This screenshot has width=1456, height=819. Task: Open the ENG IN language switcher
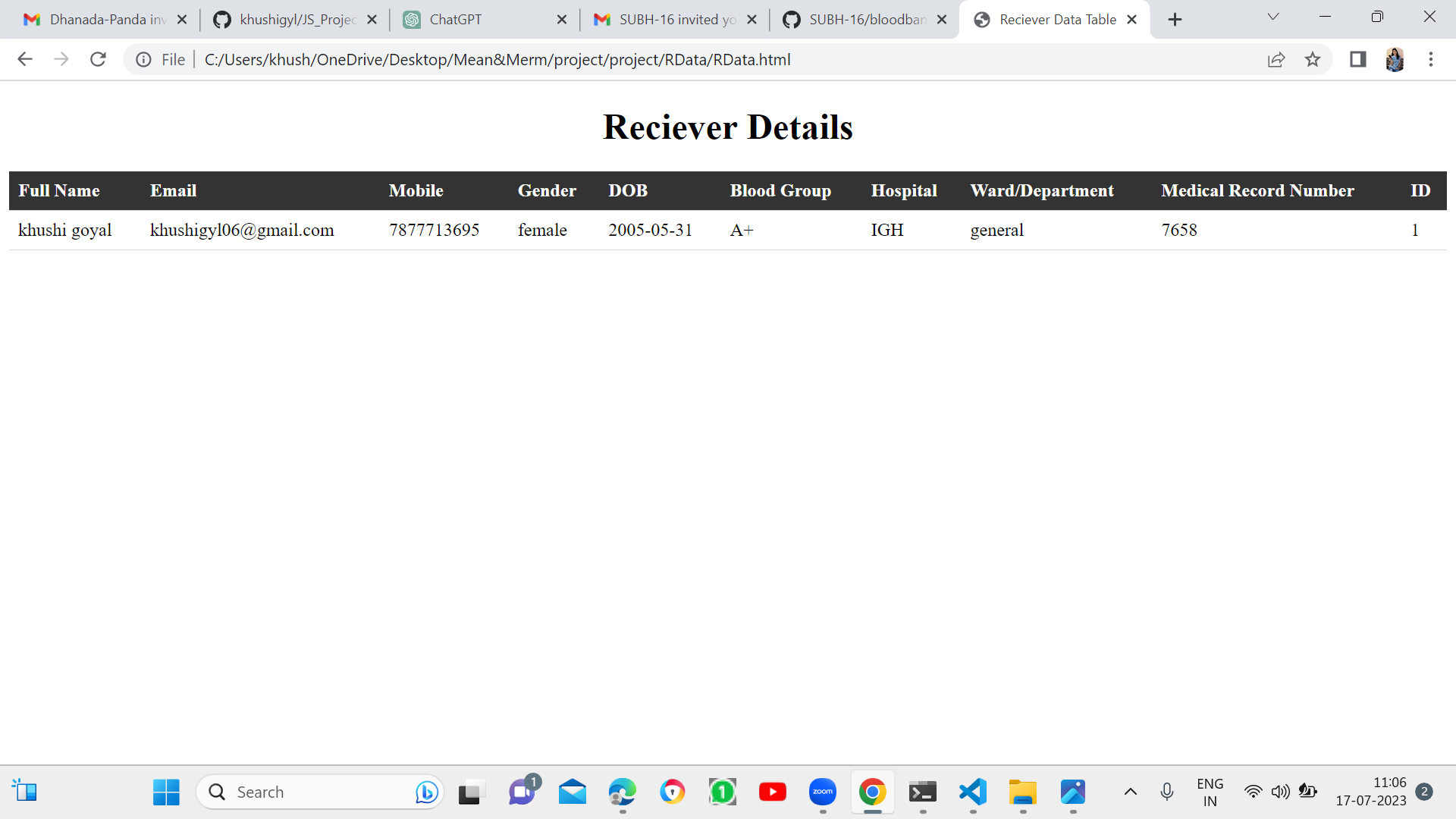(x=1210, y=792)
